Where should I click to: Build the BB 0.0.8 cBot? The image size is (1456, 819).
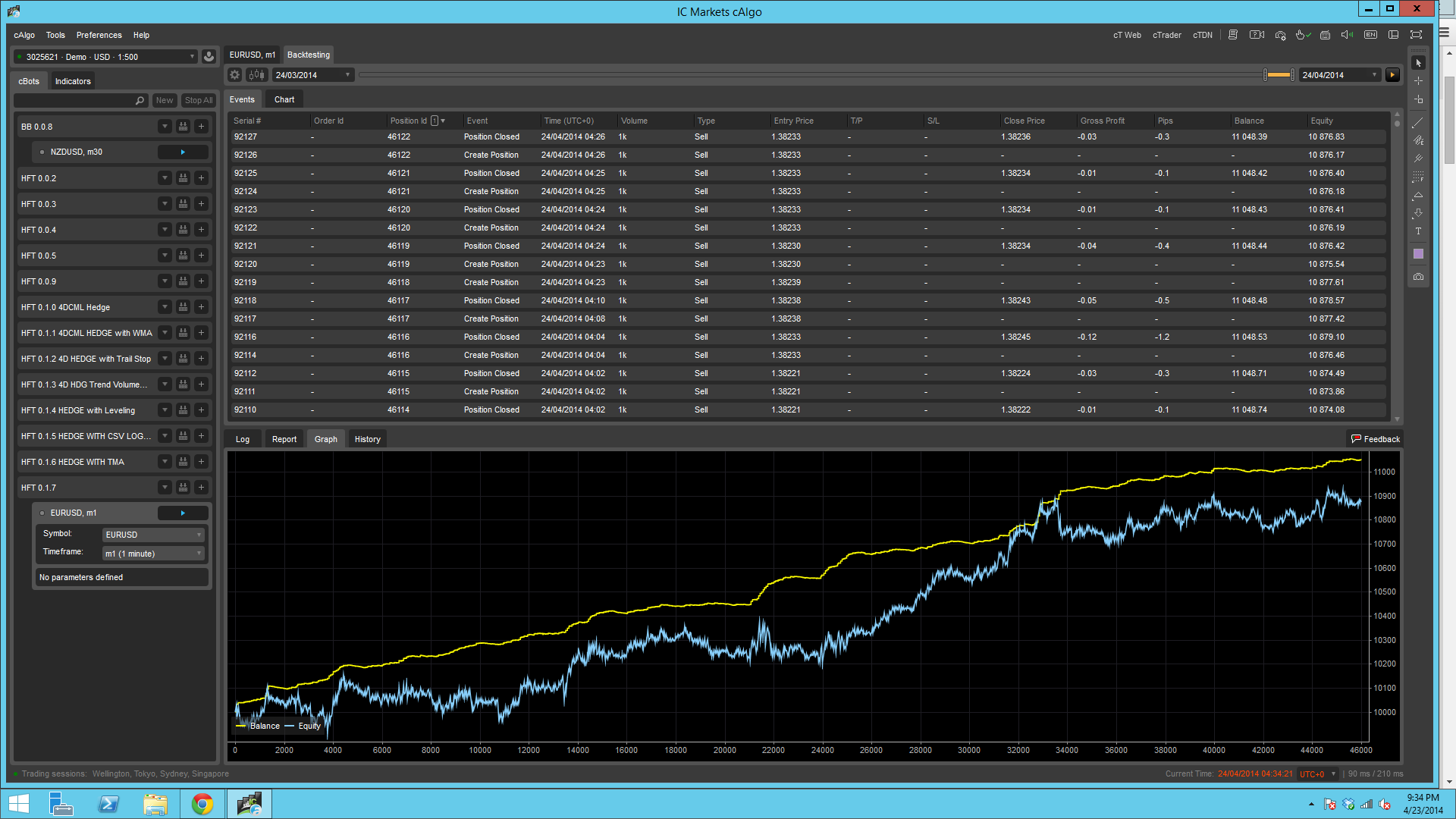click(183, 127)
